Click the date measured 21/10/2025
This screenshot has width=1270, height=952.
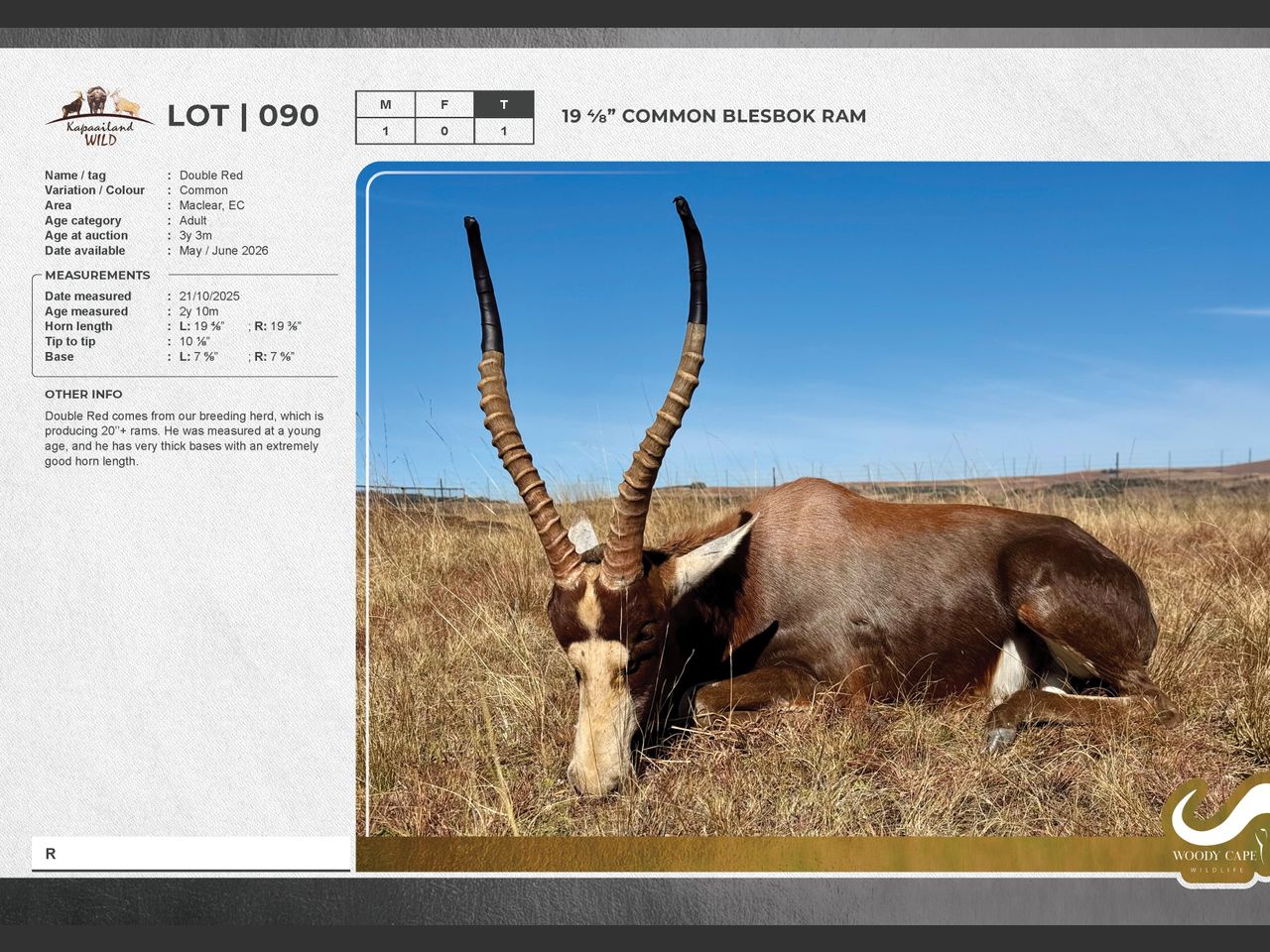pos(209,297)
